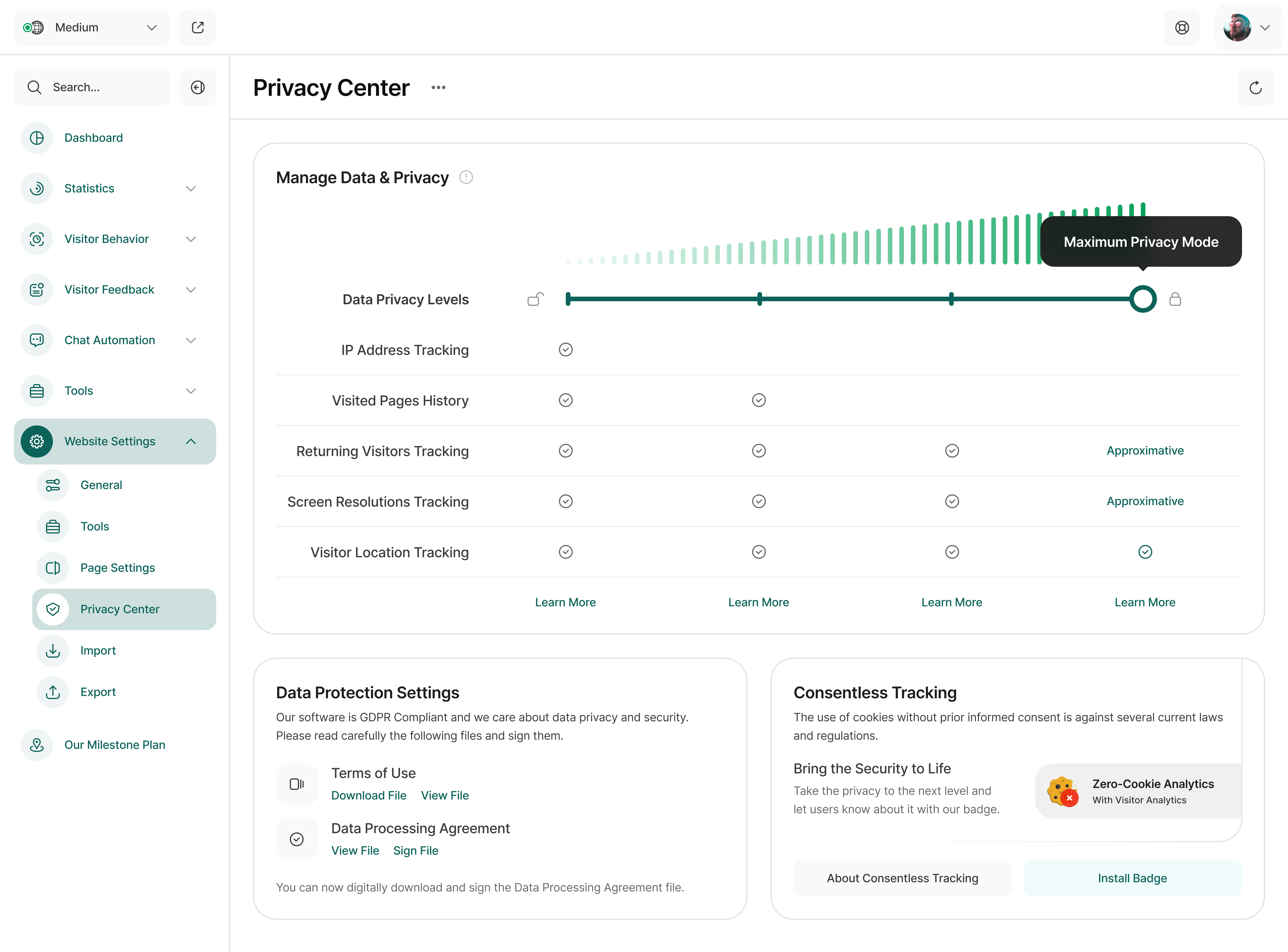Click the closed padlock icon after the slider
This screenshot has width=1288, height=952.
coord(1175,299)
